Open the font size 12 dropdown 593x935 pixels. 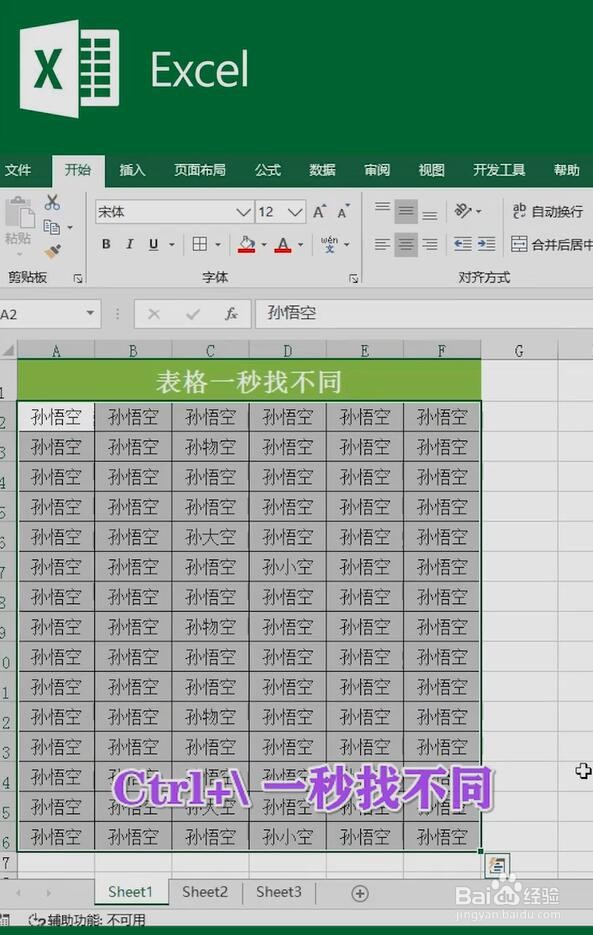(295, 212)
